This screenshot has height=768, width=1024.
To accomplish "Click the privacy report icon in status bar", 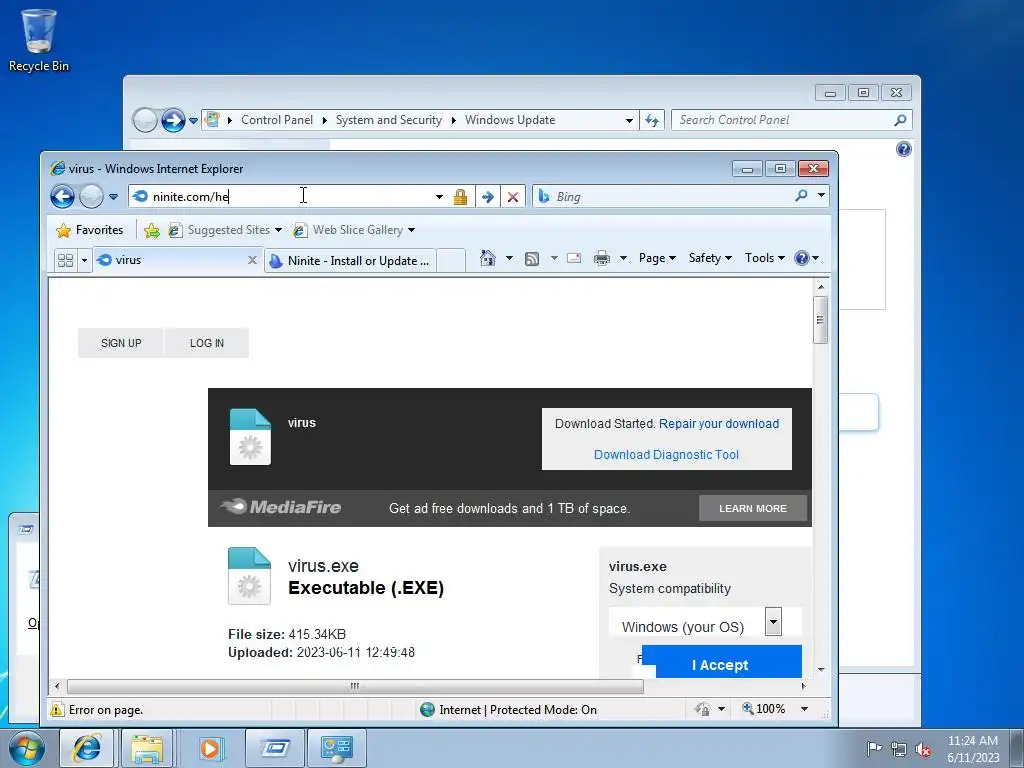I will (703, 709).
